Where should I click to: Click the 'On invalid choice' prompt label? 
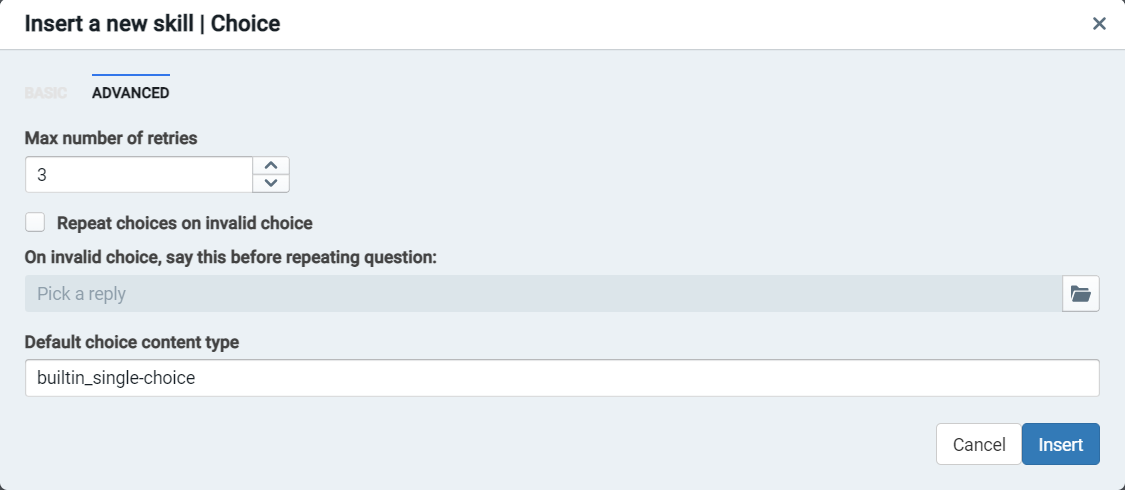click(230, 257)
